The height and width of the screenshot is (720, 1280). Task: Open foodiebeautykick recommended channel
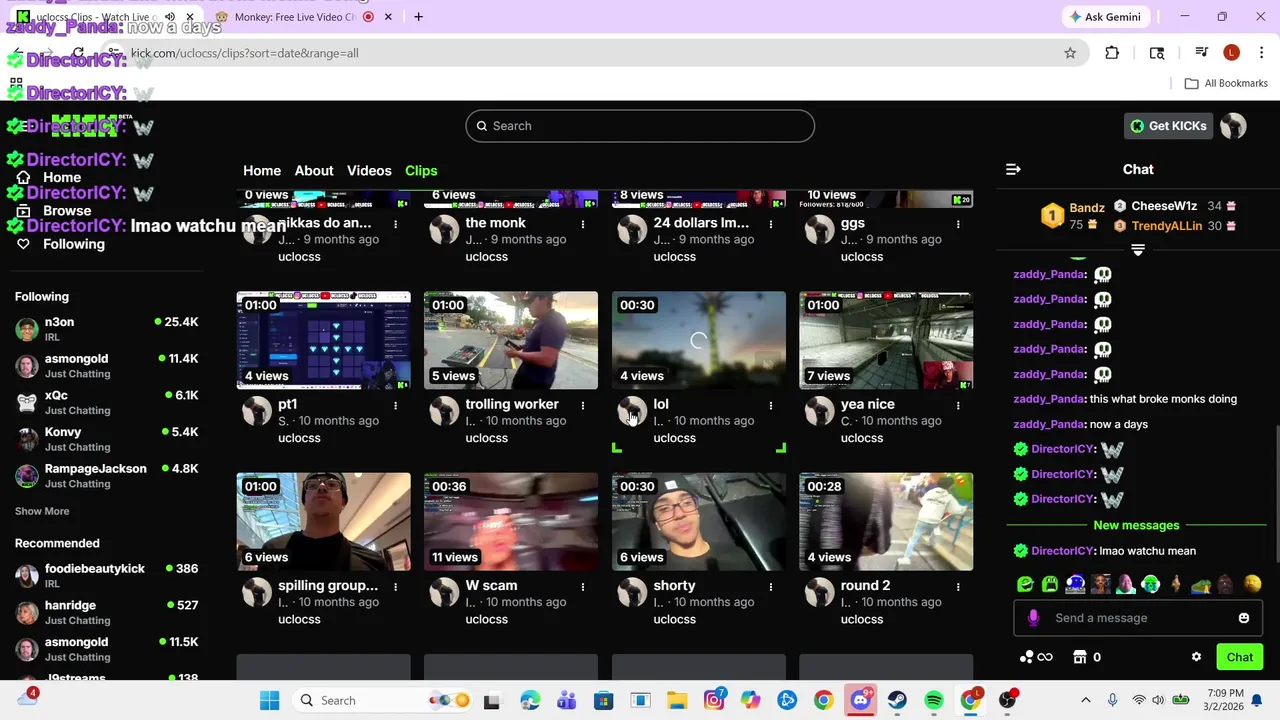pos(106,576)
